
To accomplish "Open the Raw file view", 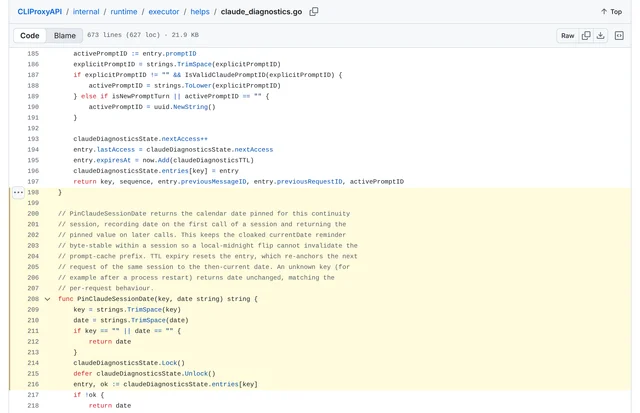I will (x=567, y=36).
